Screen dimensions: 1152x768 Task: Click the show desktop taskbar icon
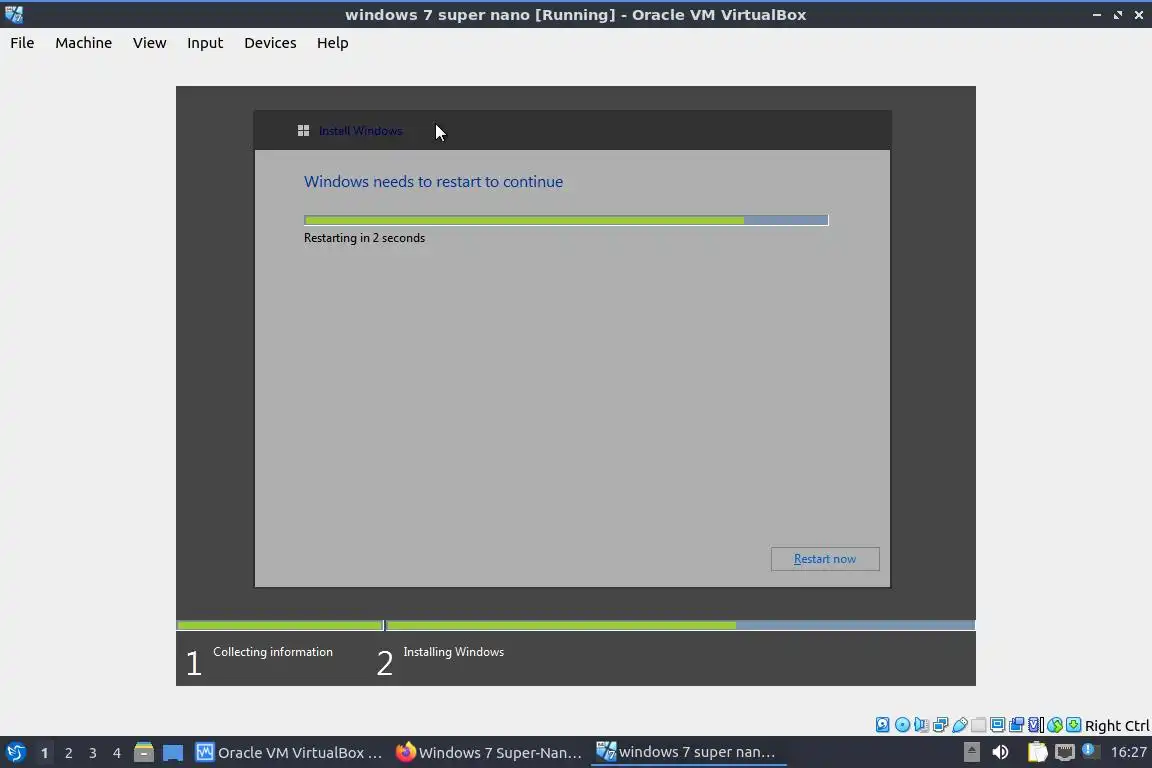[173, 753]
